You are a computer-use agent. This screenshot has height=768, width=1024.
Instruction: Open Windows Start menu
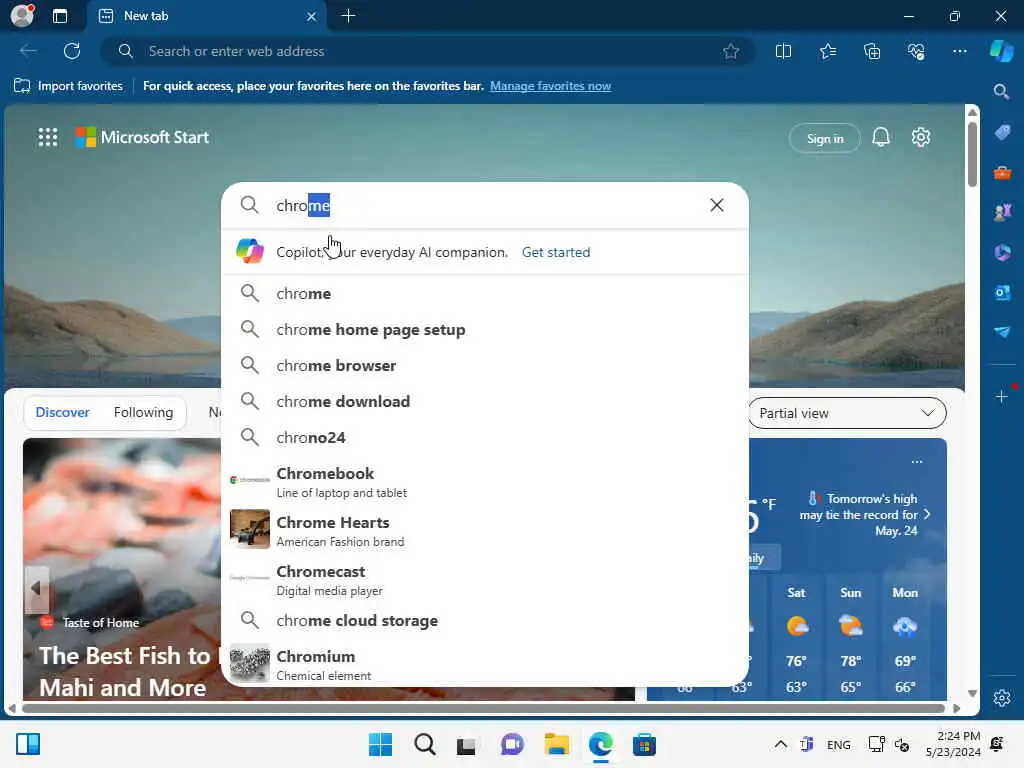pyautogui.click(x=380, y=744)
